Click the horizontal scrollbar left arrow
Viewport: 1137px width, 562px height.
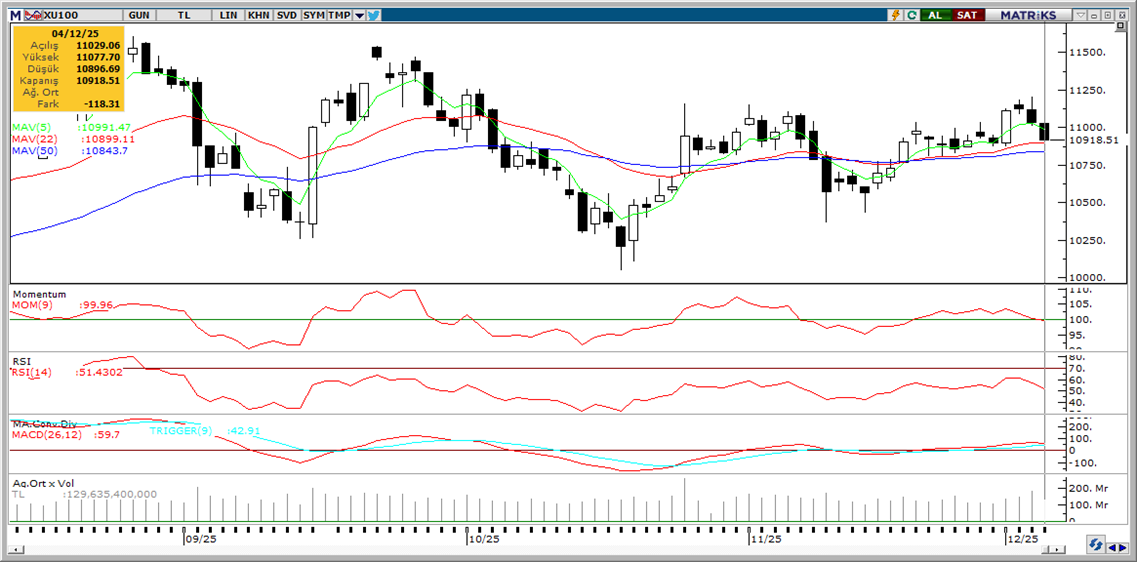(17, 549)
